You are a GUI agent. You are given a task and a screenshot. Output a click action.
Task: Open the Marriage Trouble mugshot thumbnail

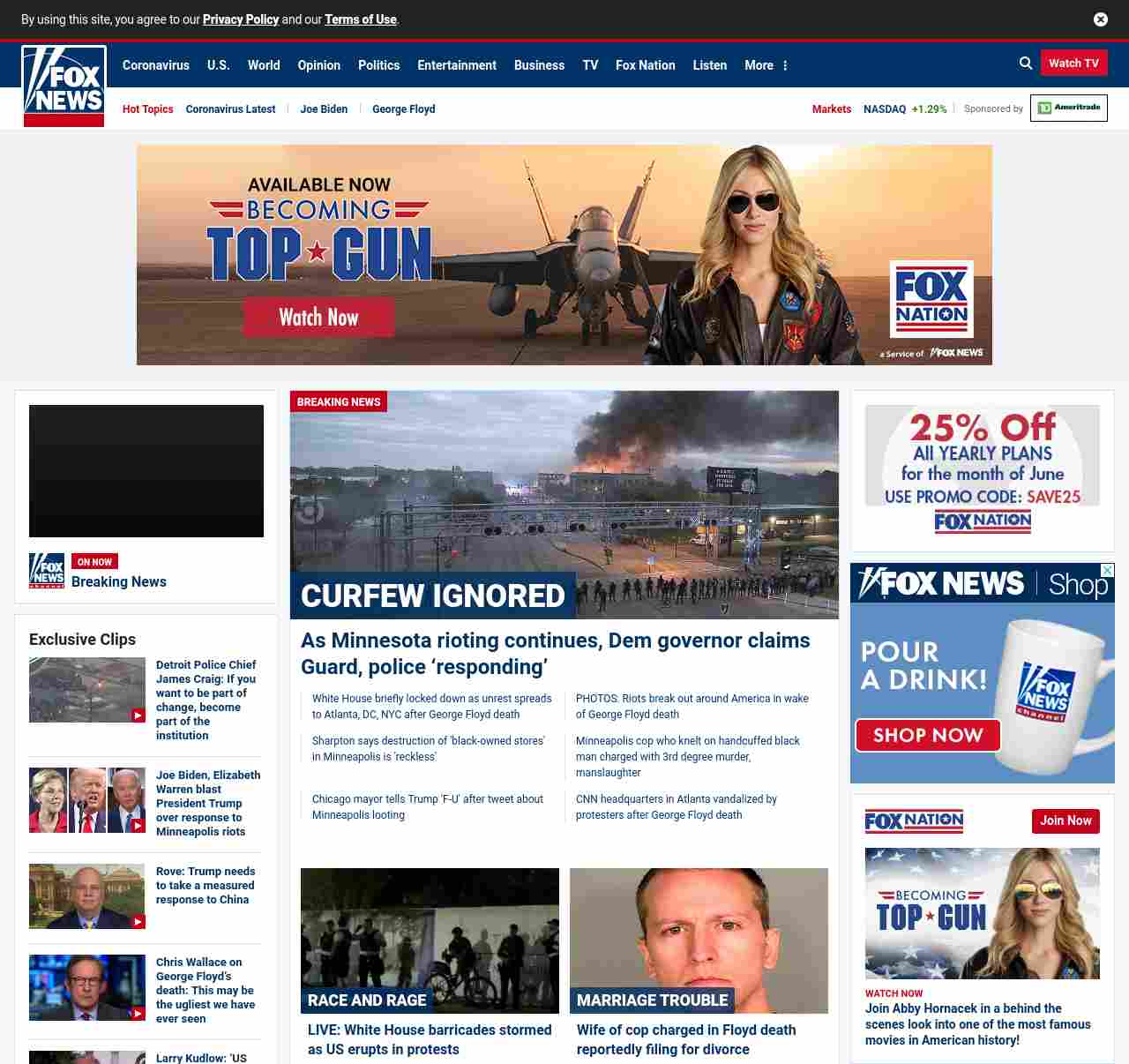coord(699,940)
